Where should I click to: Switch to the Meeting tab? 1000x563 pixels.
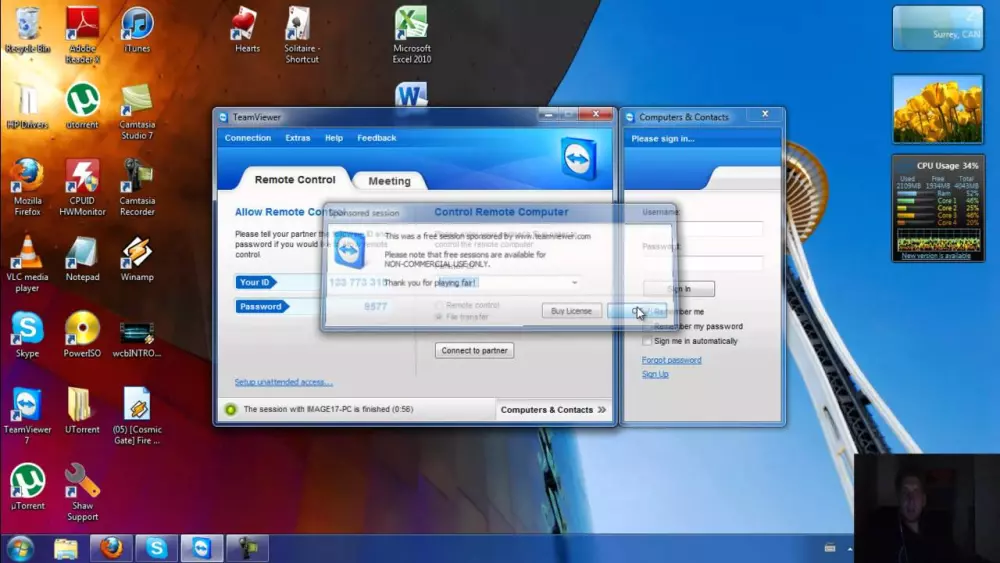tap(389, 181)
